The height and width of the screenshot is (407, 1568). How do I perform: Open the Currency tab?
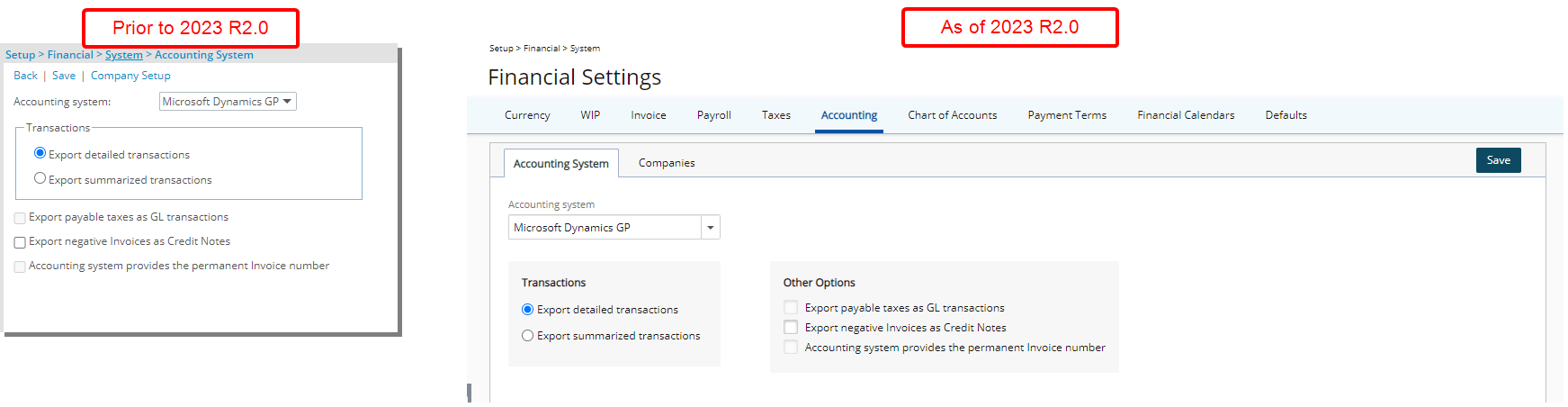[527, 115]
